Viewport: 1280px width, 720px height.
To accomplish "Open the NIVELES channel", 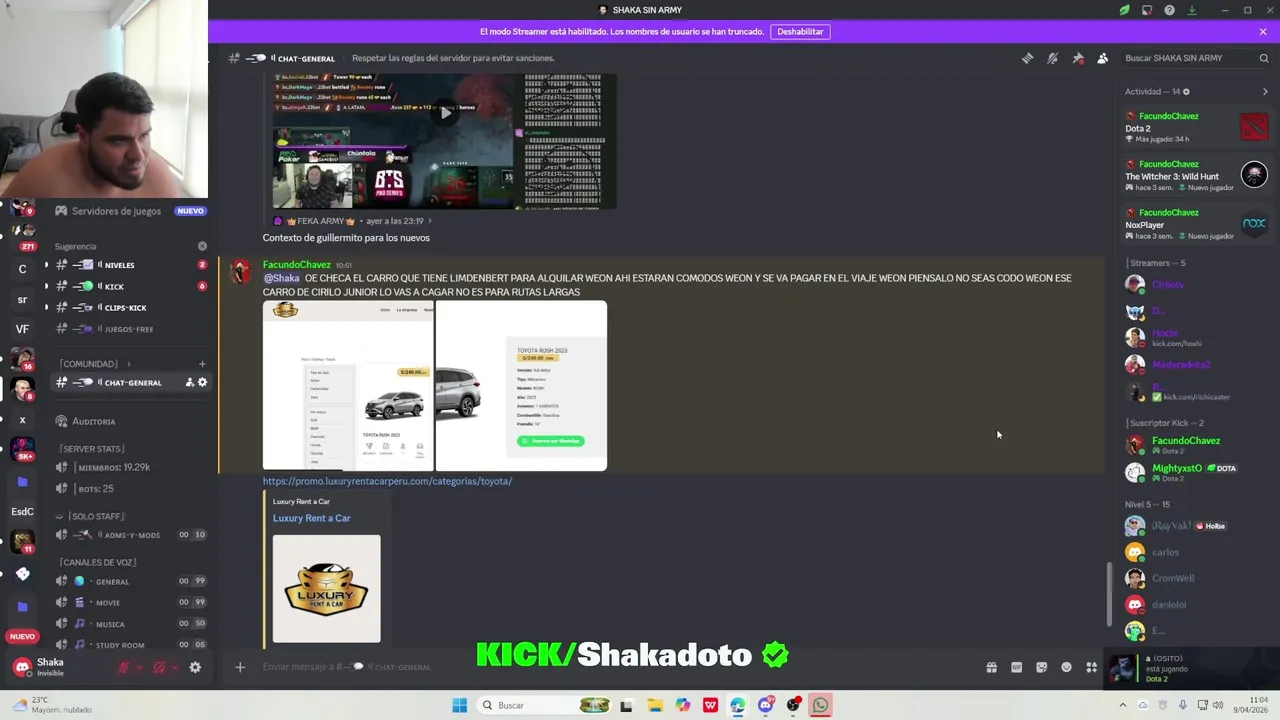I will pos(129,265).
